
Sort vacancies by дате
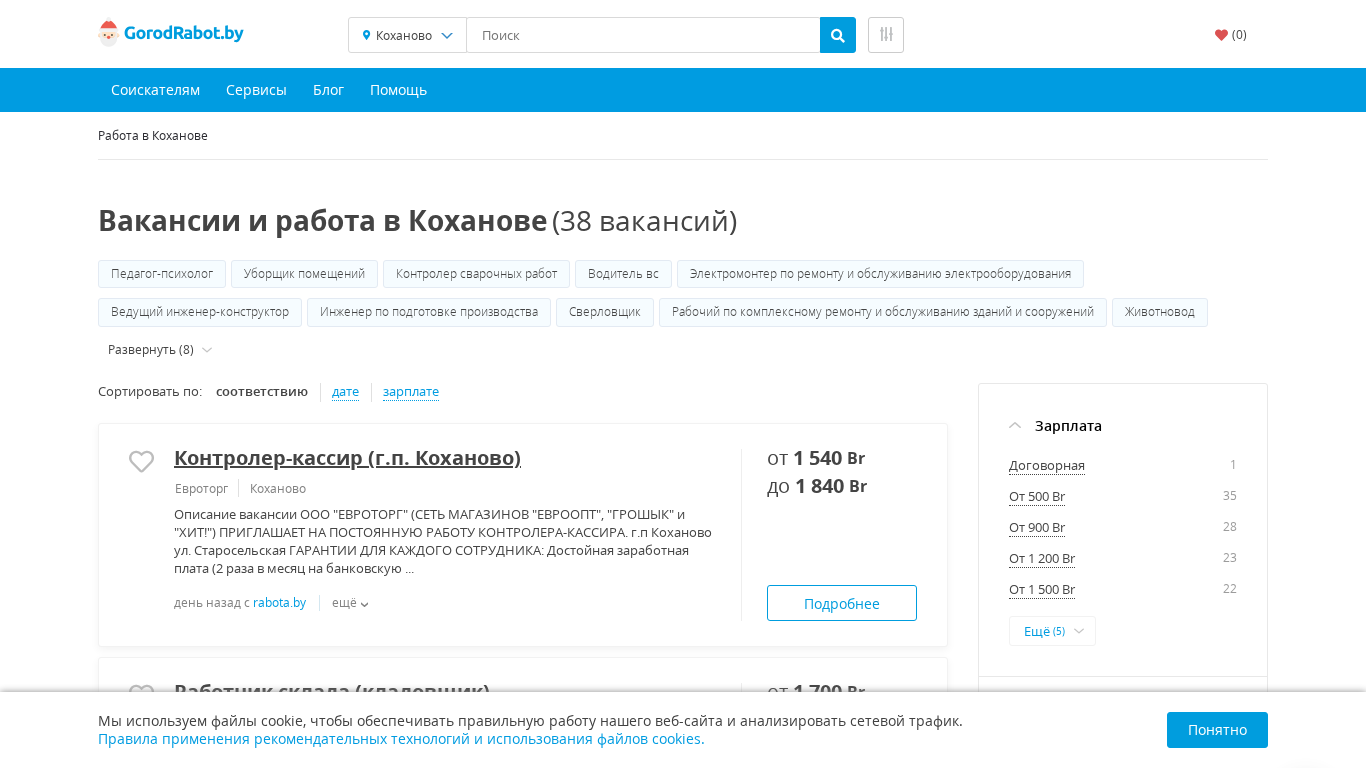[345, 392]
